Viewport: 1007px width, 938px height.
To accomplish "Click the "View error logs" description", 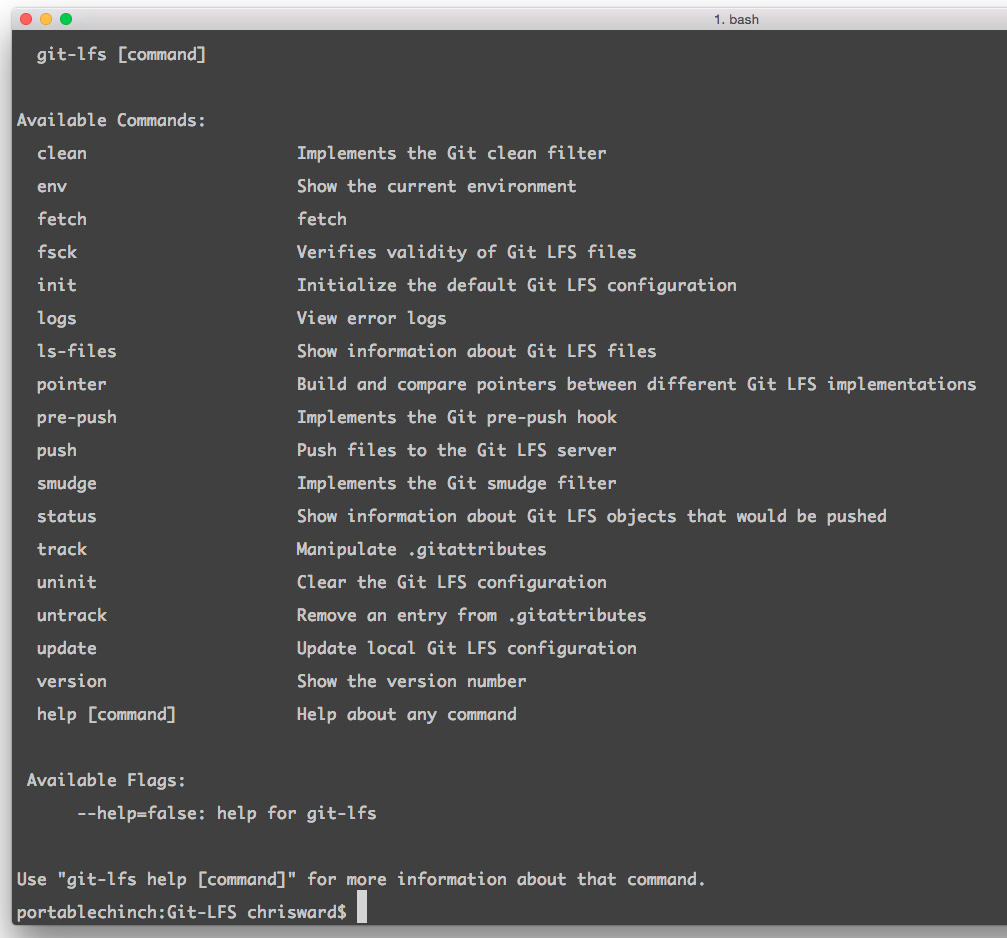I will click(371, 318).
